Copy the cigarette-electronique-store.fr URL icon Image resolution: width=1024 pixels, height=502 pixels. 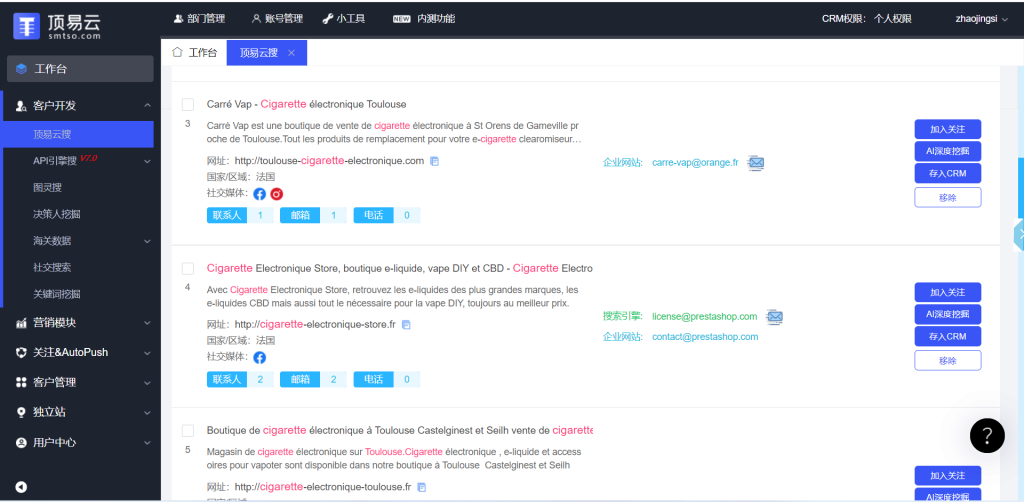point(407,325)
